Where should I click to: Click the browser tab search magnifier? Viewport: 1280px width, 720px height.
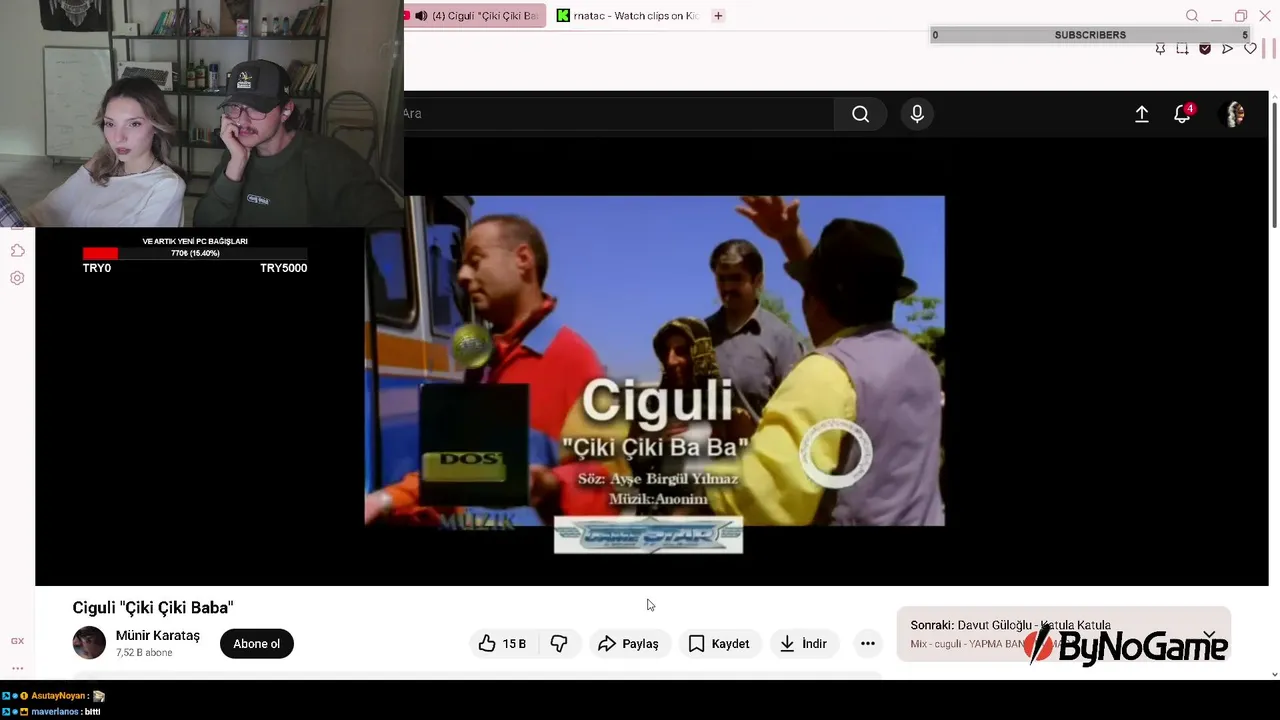[1192, 16]
